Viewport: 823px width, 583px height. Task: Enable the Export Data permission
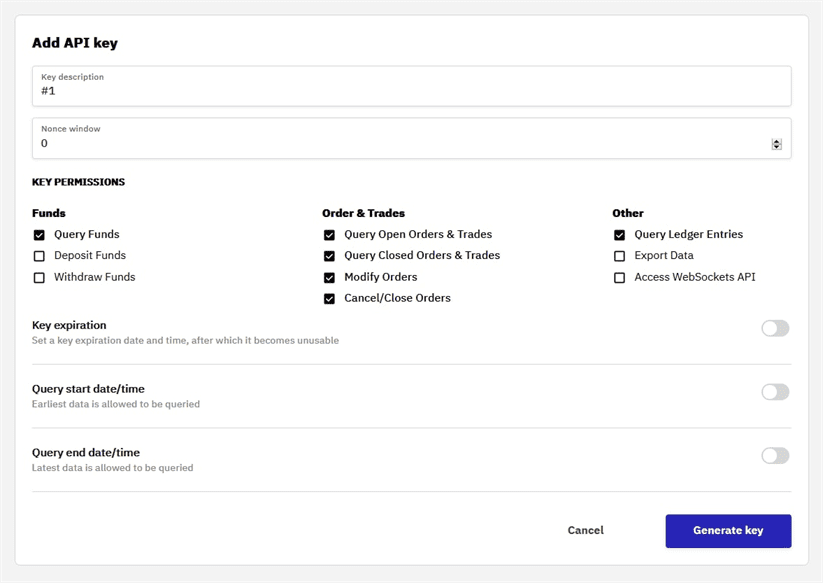[619, 256]
